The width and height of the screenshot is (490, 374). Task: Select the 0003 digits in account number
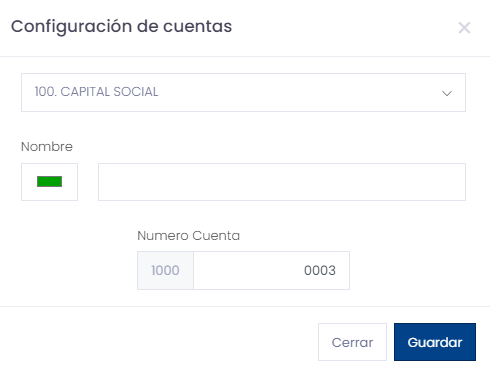coord(320,270)
